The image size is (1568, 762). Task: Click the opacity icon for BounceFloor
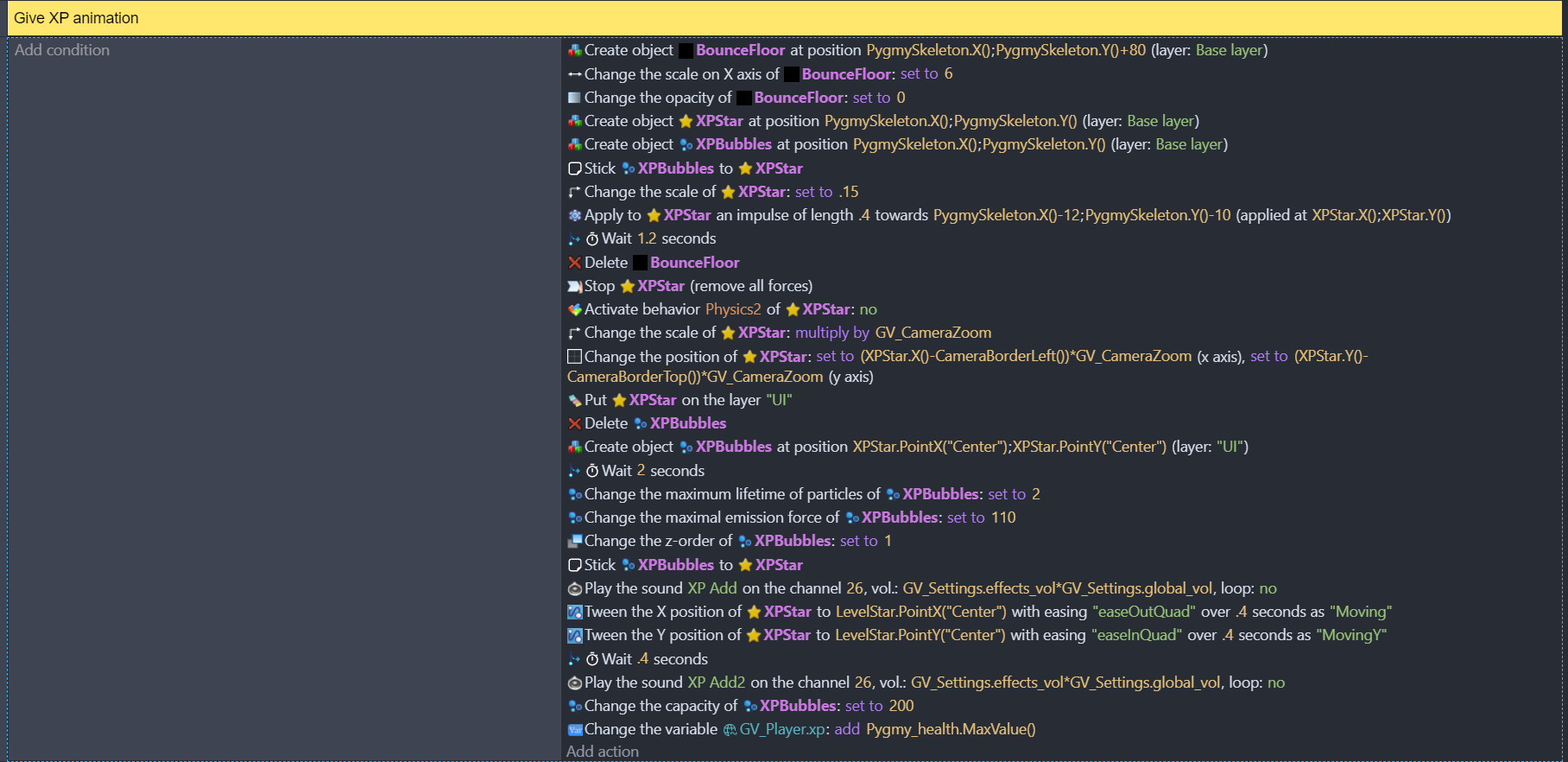(574, 98)
